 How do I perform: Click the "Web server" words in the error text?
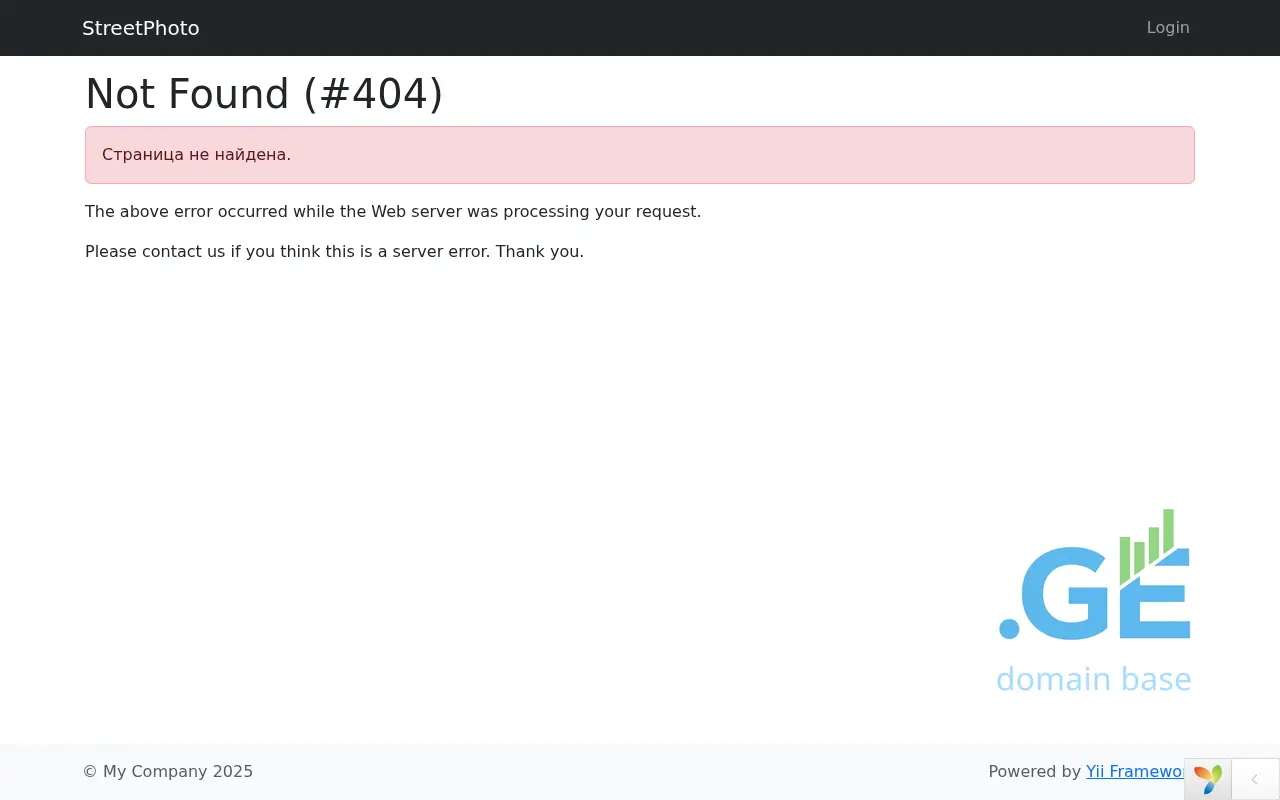pyautogui.click(x=416, y=212)
